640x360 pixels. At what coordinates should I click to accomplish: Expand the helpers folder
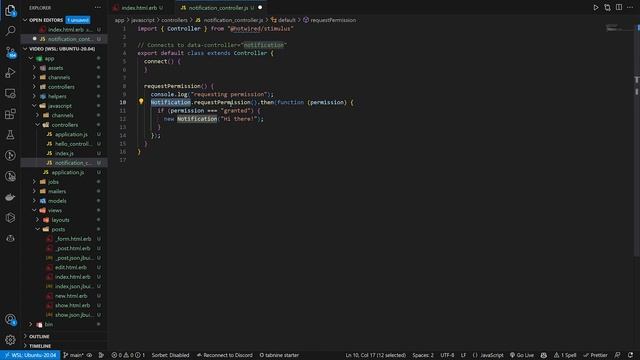[x=34, y=96]
